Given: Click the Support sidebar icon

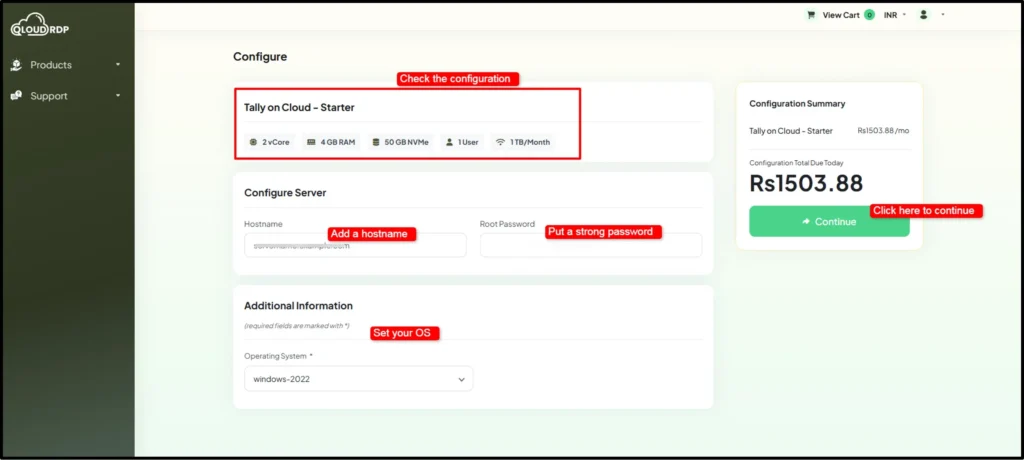Looking at the screenshot, I should (16, 96).
